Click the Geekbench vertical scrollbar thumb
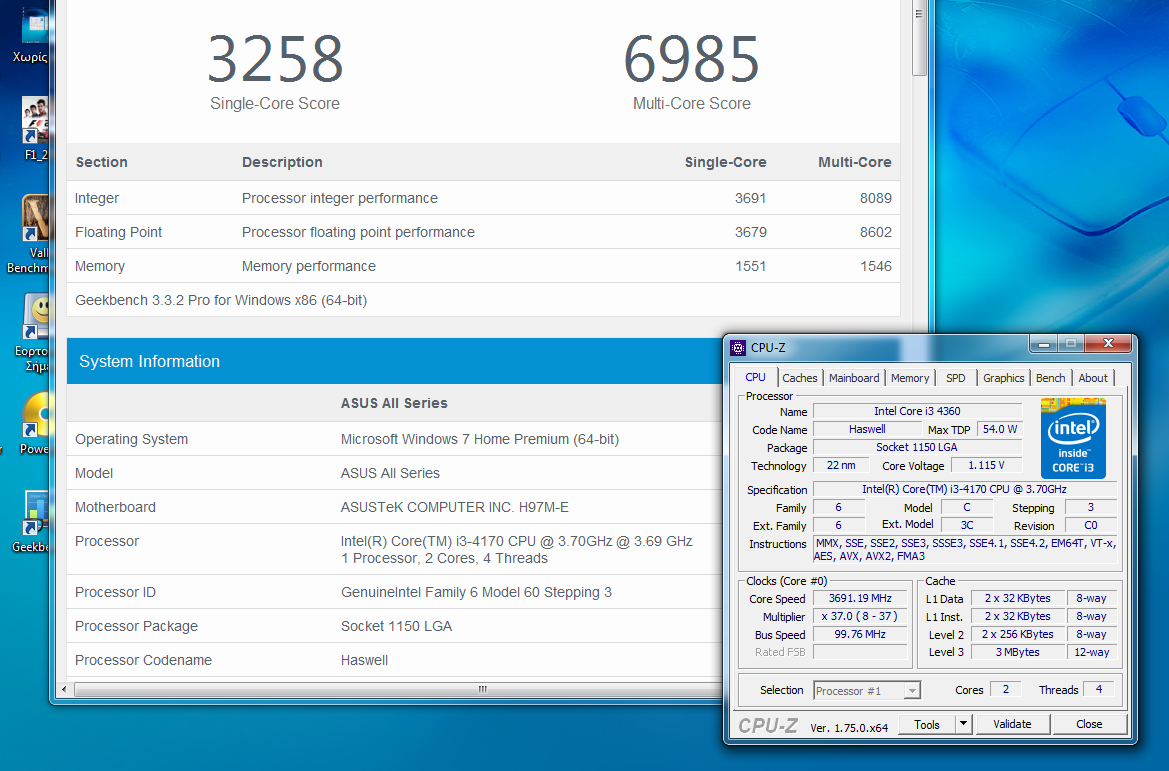The image size is (1169, 771). tap(919, 39)
